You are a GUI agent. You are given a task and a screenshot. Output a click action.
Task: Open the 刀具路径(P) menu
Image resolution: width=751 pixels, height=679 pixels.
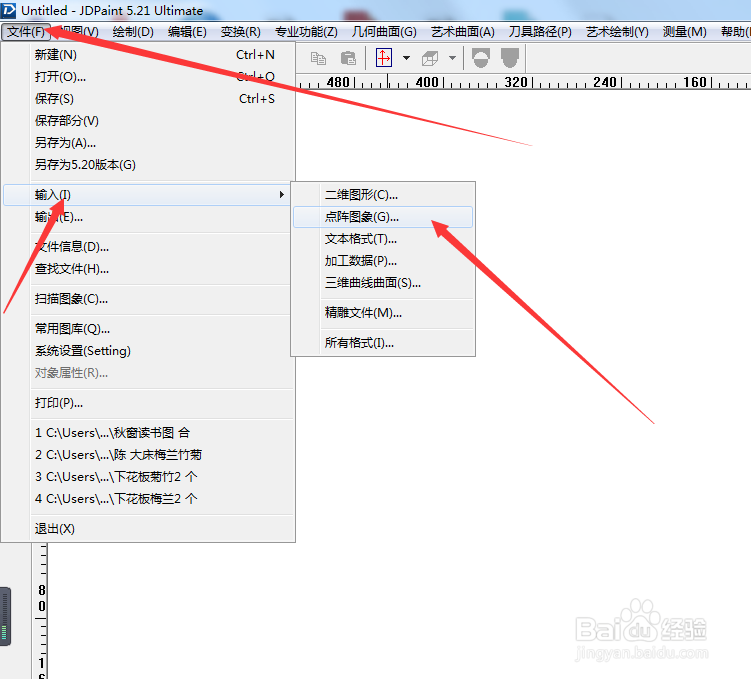pyautogui.click(x=540, y=32)
